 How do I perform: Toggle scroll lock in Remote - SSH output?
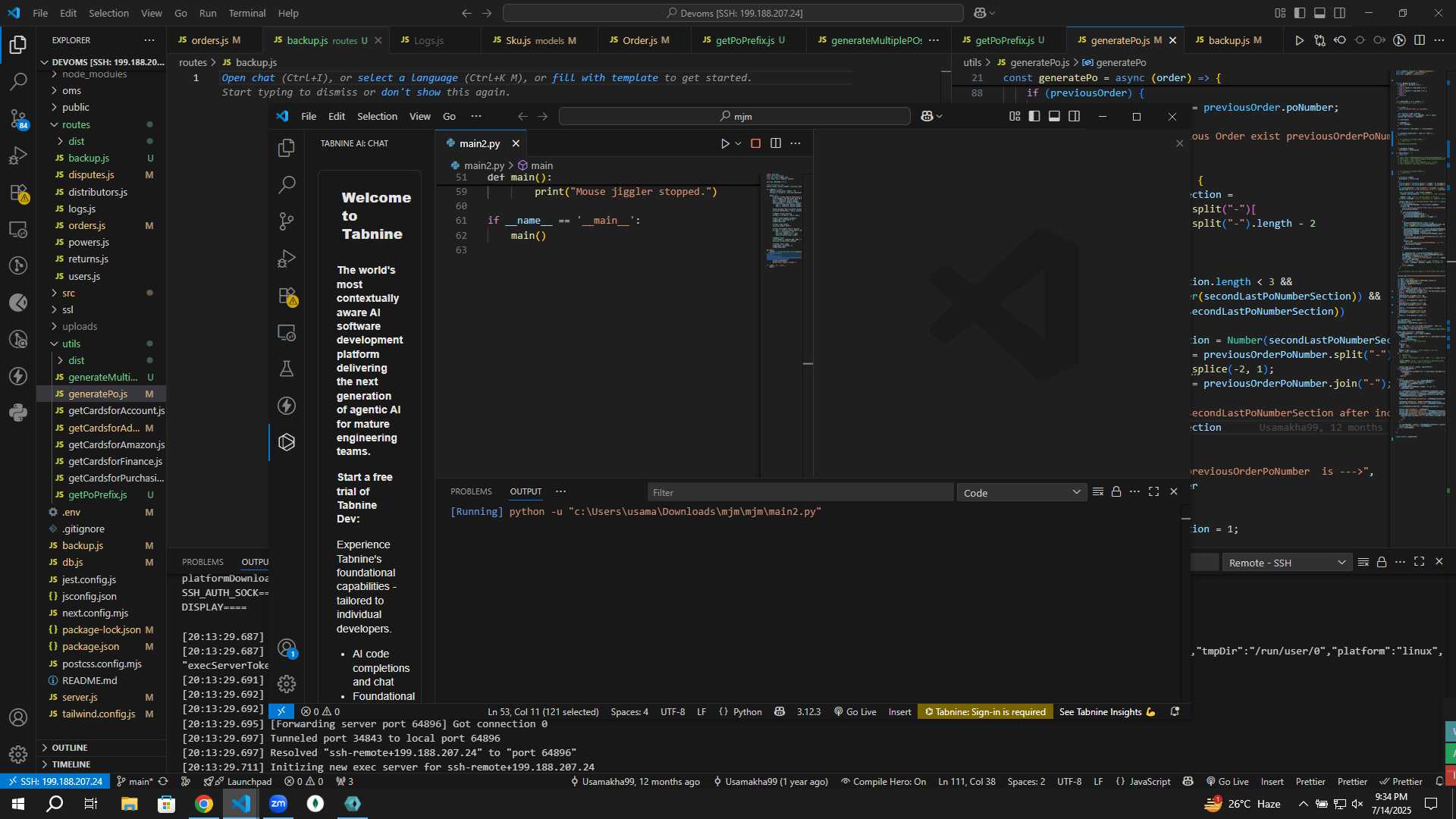1382,562
